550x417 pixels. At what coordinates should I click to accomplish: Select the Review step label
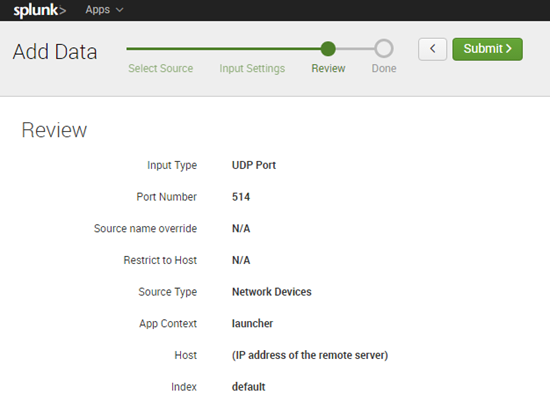coord(328,68)
